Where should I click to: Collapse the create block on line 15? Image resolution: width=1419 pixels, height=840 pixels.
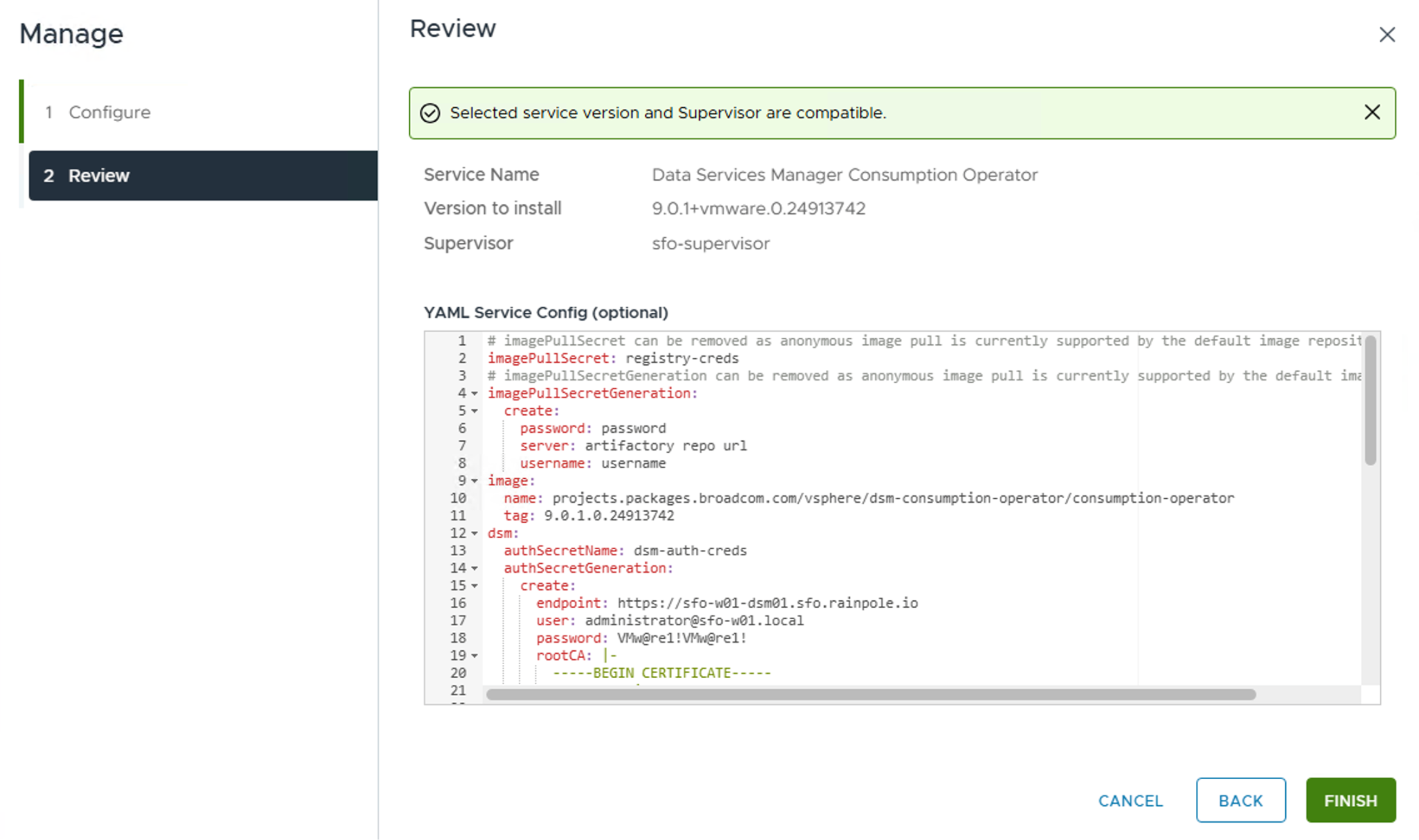475,586
